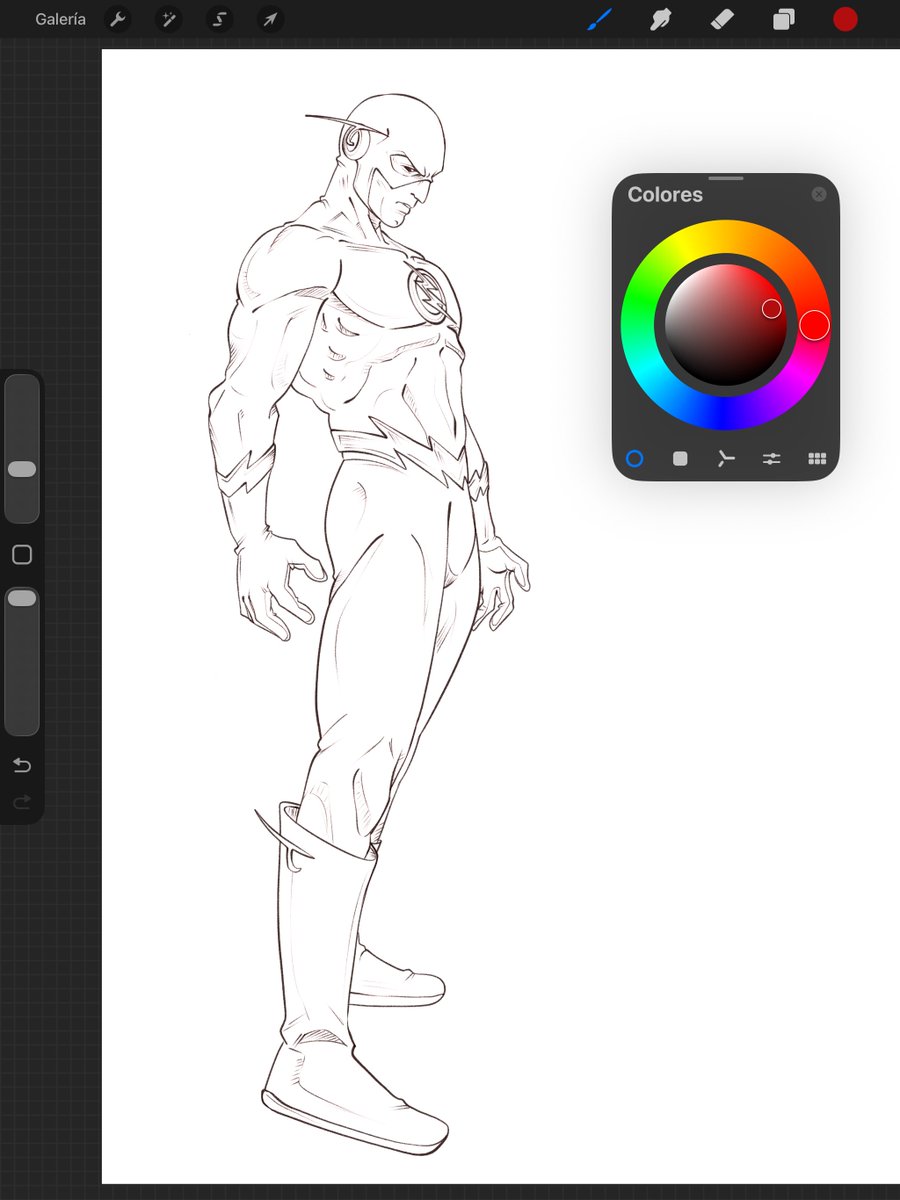Screen dimensions: 900x1200
Task: Switch to the Palettes grid tab
Action: 817,459
